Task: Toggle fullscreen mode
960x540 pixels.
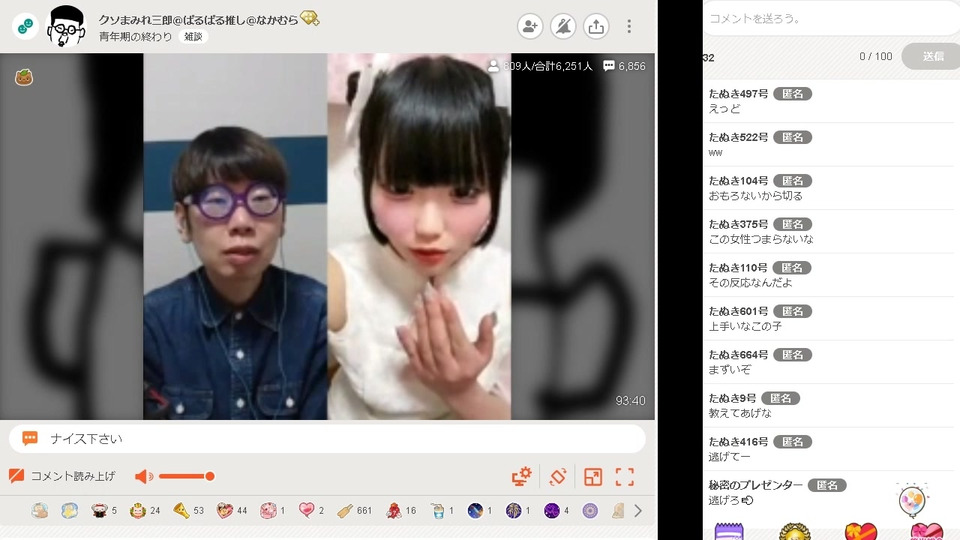Action: click(x=624, y=477)
